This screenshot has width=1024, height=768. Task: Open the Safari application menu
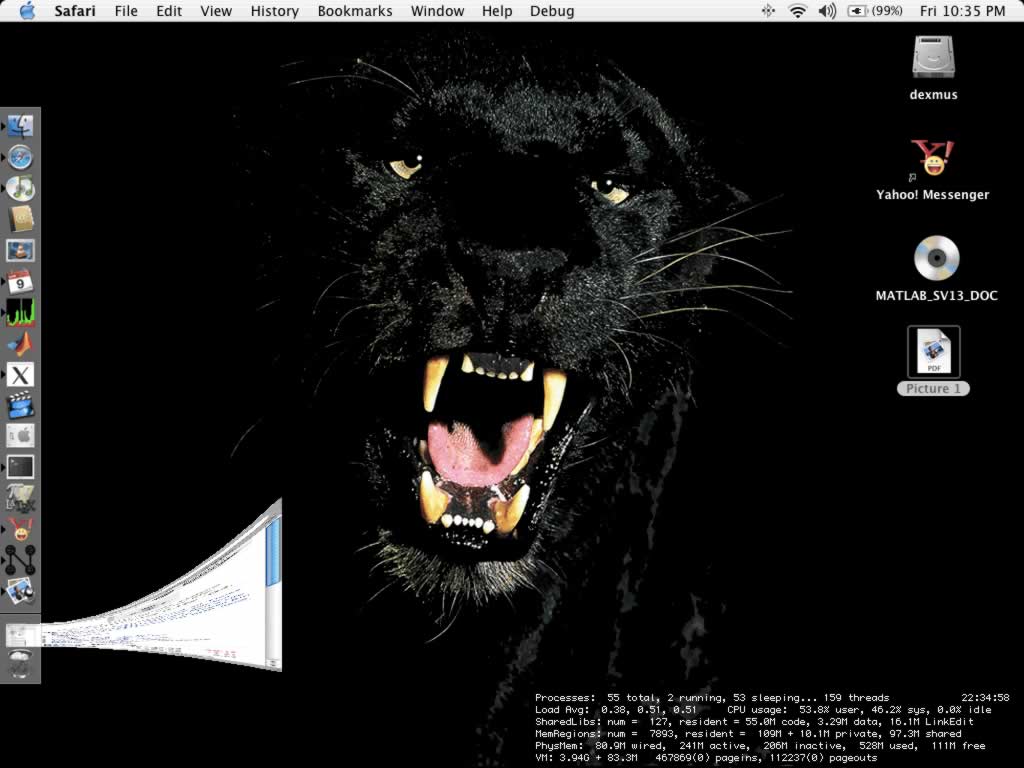point(74,10)
